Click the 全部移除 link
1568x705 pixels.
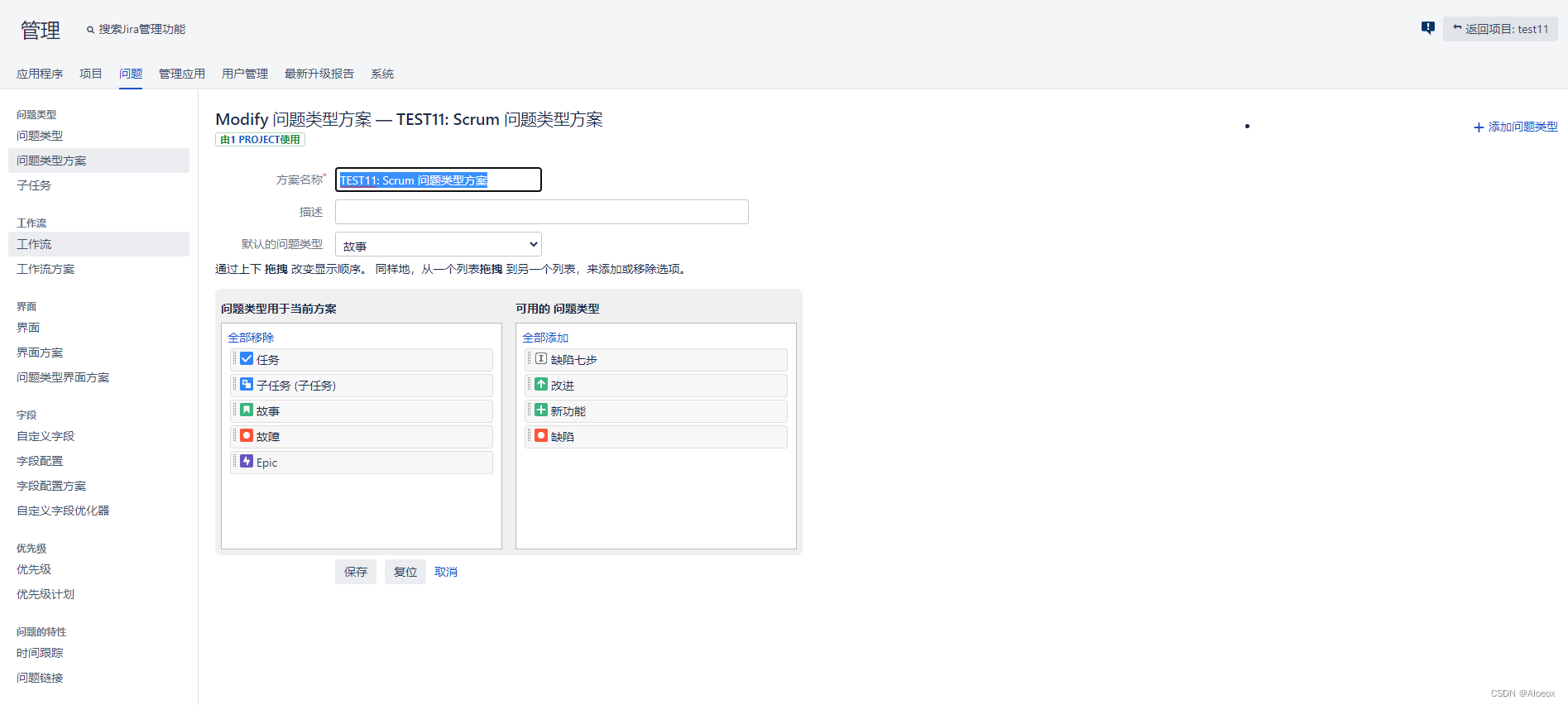click(x=251, y=338)
